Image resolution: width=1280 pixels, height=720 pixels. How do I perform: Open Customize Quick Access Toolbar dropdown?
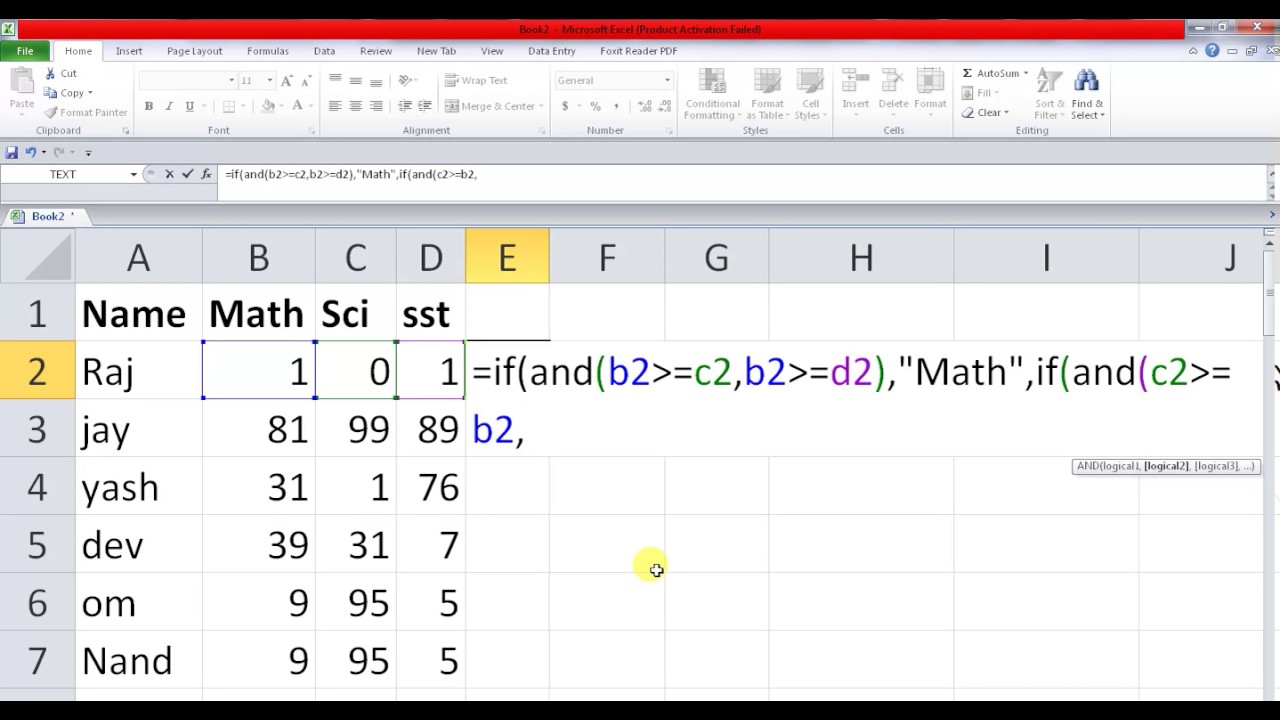pos(88,153)
